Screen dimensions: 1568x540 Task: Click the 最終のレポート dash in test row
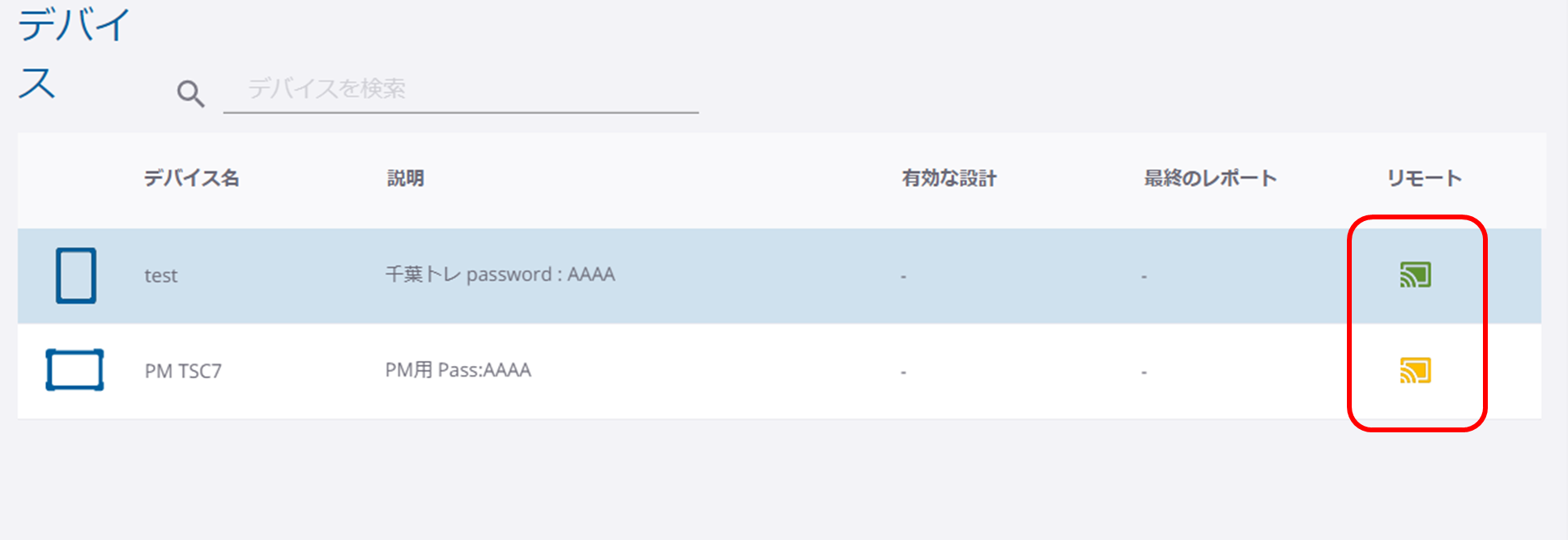point(1144,277)
